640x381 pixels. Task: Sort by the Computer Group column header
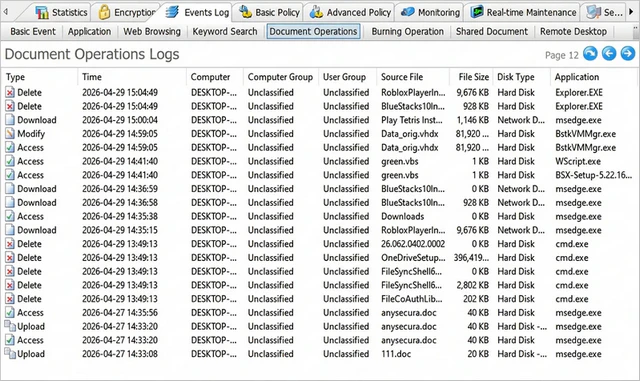click(x=280, y=77)
